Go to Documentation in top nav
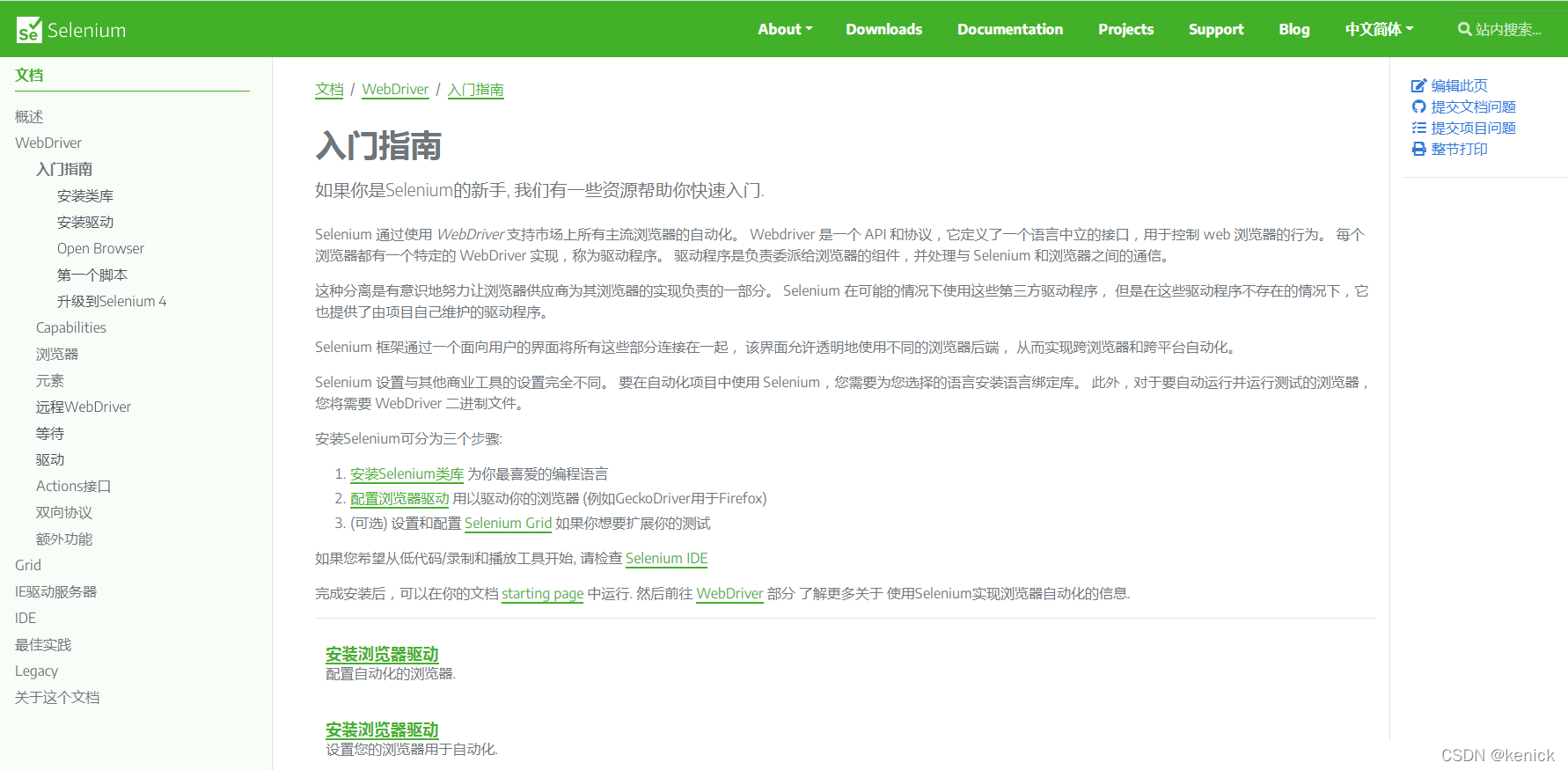Viewport: 1568px width, 770px height. click(x=1010, y=29)
